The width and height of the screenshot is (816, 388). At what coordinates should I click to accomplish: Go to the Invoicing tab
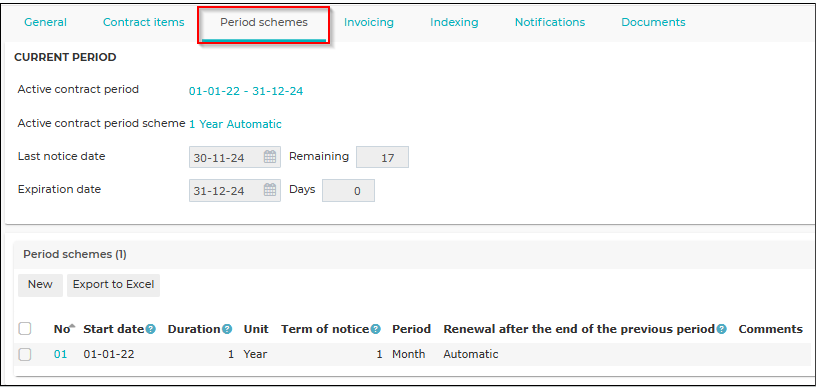click(x=368, y=22)
